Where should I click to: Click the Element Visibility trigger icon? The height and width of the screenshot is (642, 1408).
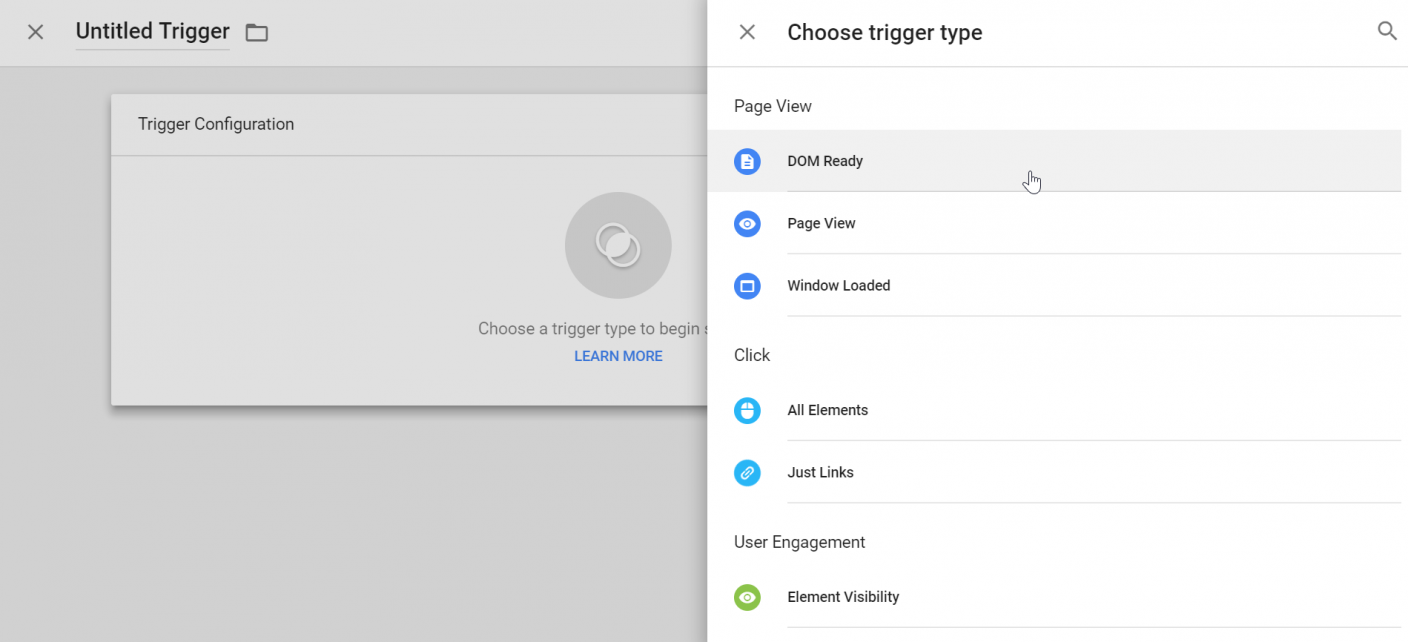pyautogui.click(x=748, y=597)
